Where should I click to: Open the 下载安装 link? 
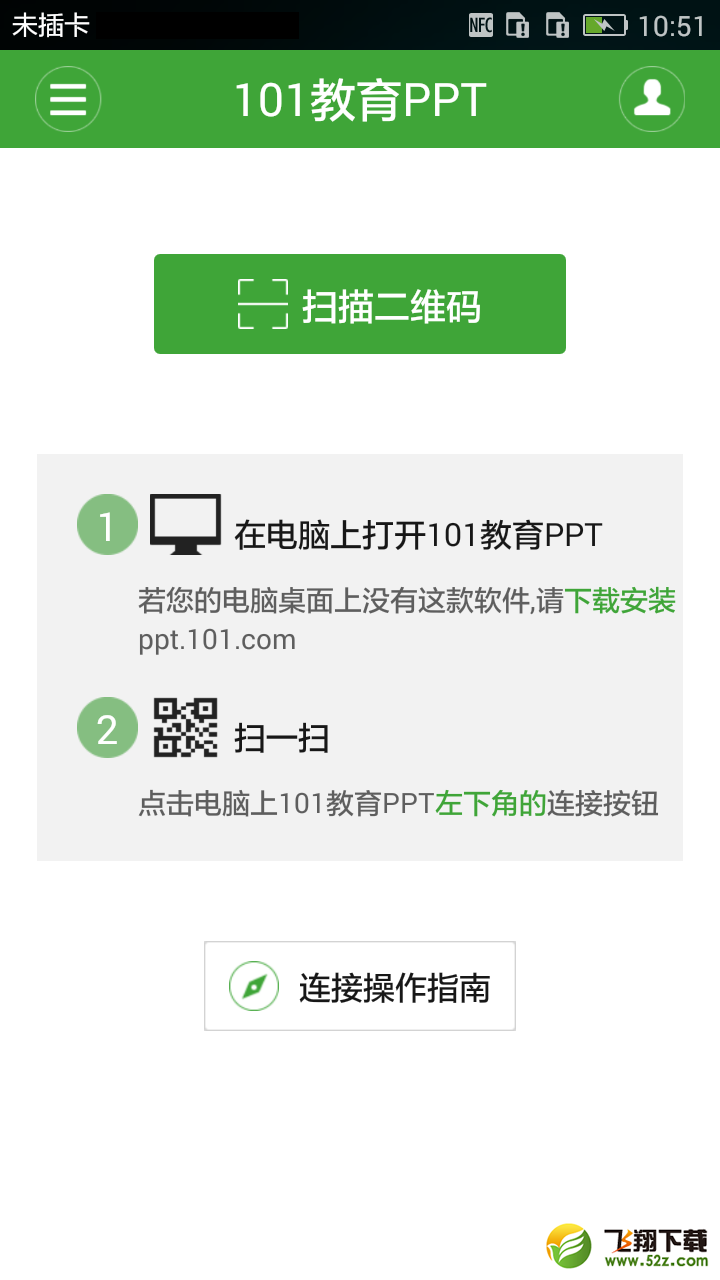[x=620, y=601]
